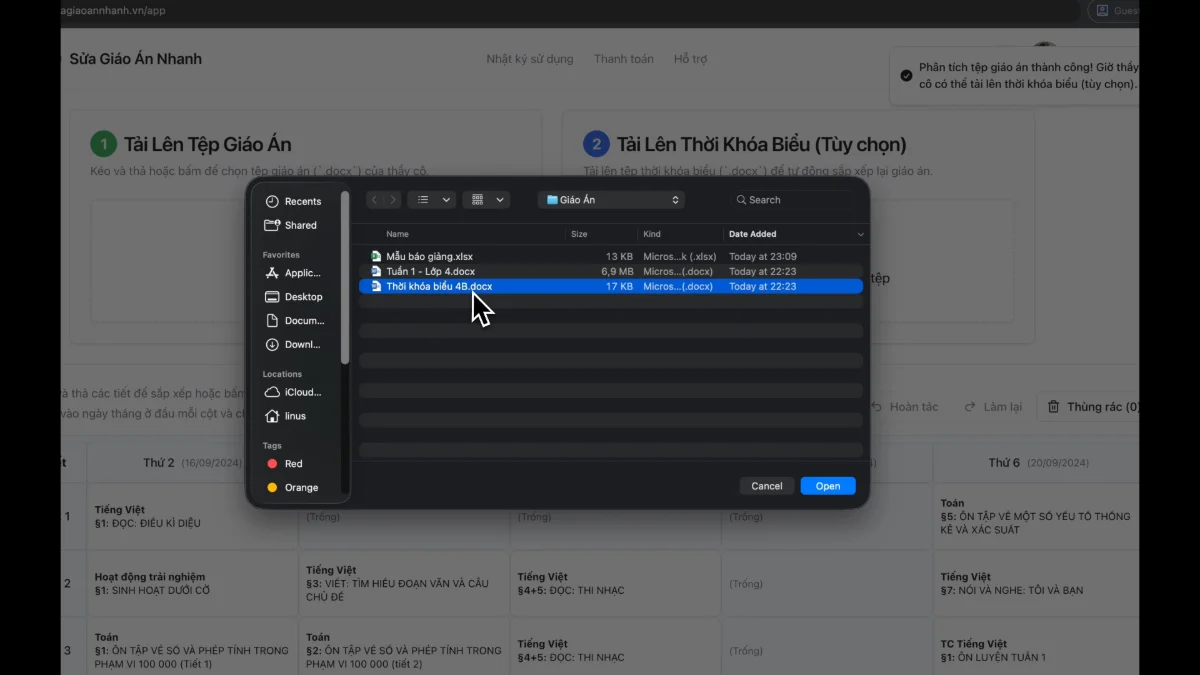Select the Recents icon in sidebar
The width and height of the screenshot is (1200, 675).
(272, 200)
